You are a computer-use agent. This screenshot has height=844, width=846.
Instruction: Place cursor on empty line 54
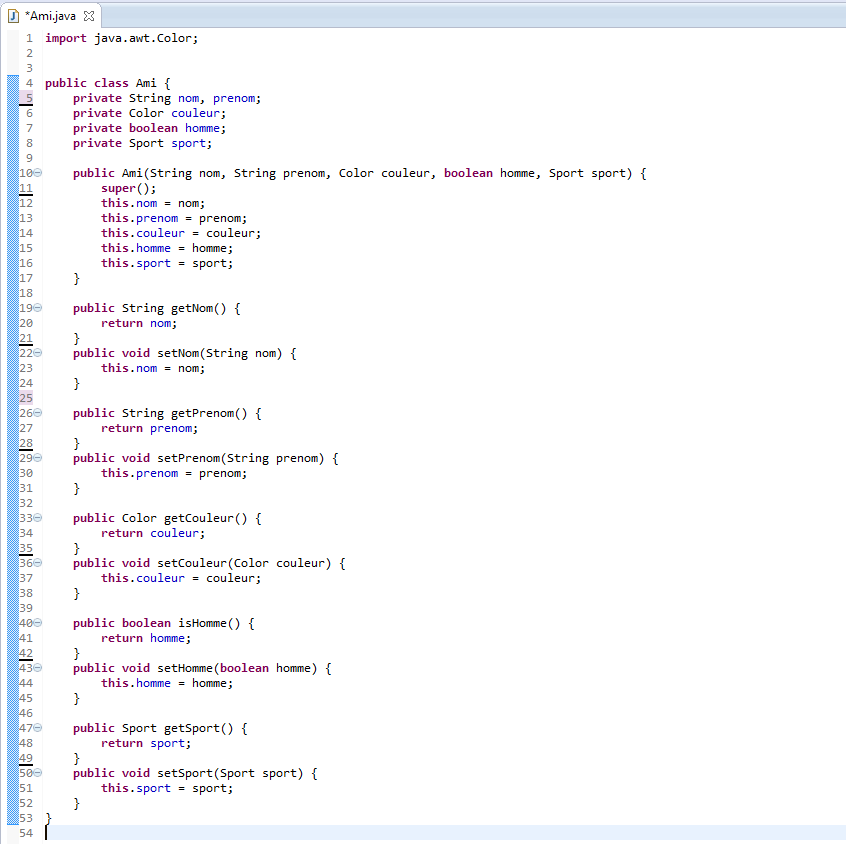[x=200, y=833]
